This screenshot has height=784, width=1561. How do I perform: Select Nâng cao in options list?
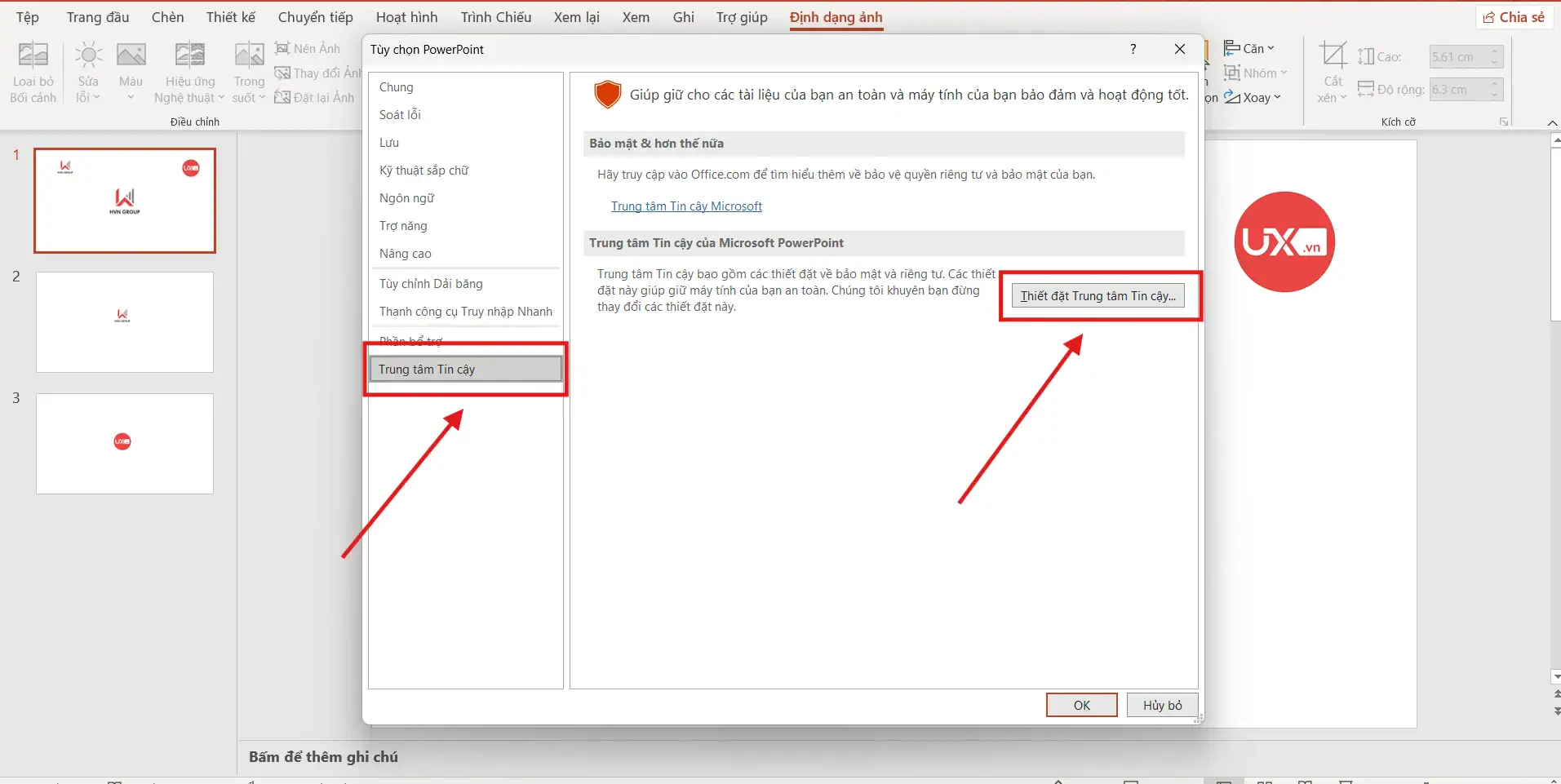point(406,254)
